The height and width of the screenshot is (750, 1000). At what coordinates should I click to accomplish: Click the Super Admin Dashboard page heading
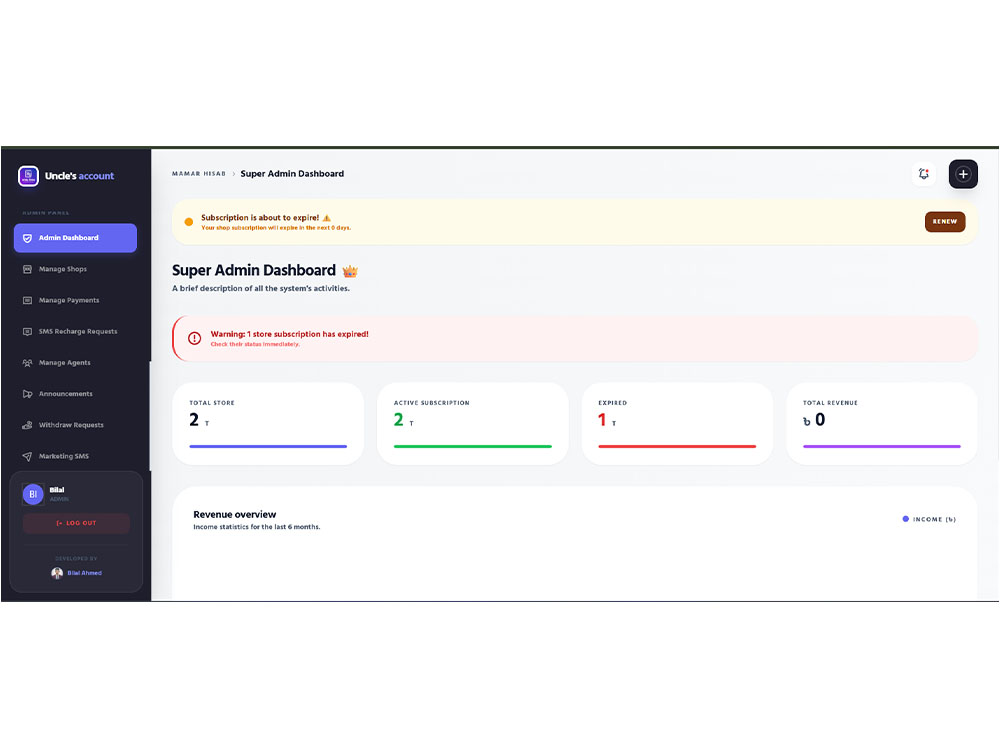[x=254, y=270]
